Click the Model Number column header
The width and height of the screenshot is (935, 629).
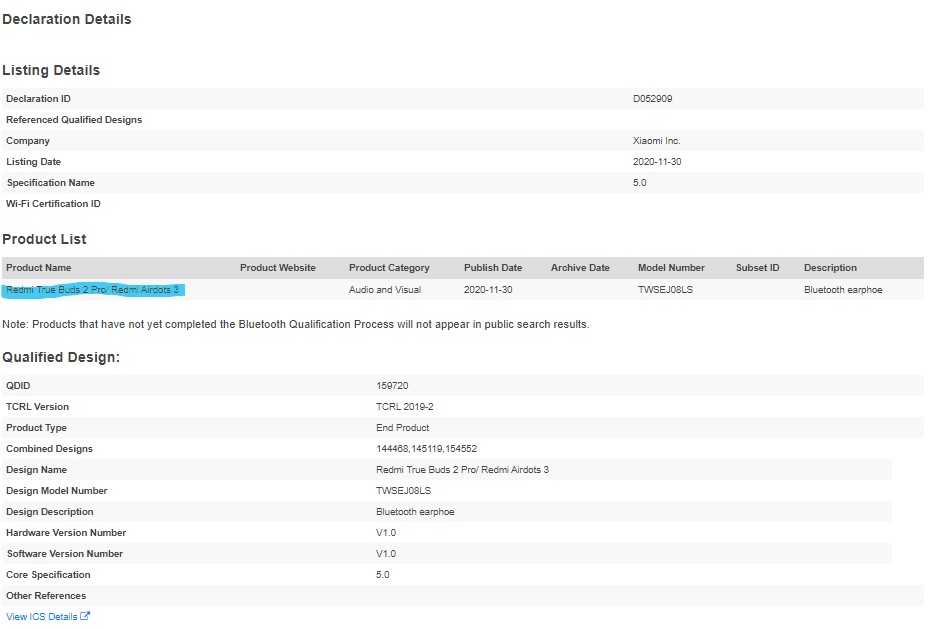click(x=671, y=268)
